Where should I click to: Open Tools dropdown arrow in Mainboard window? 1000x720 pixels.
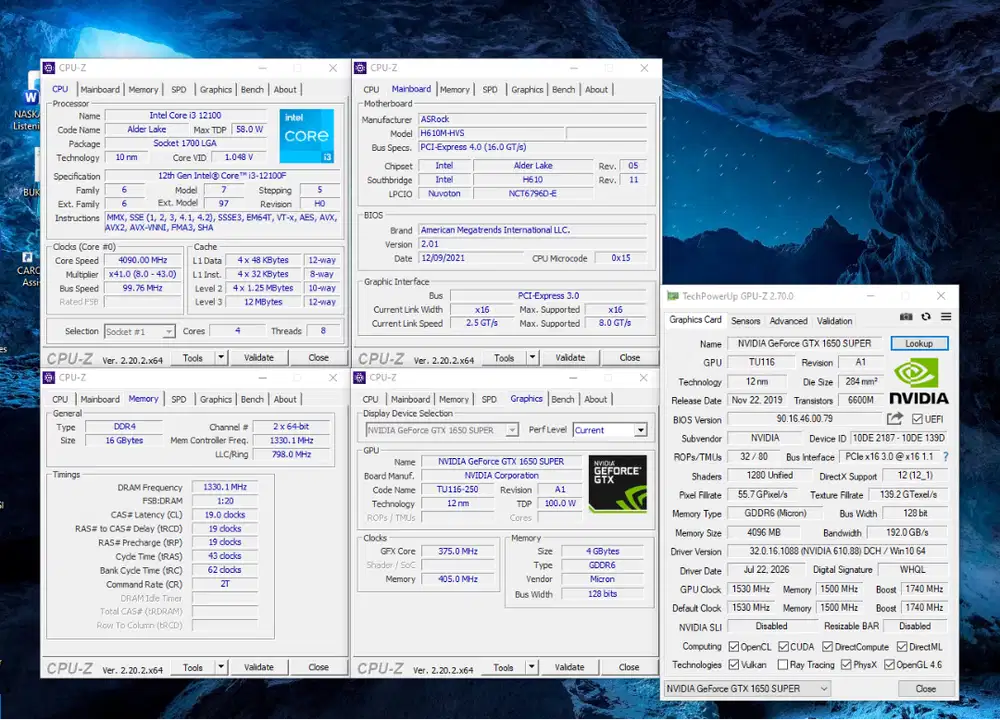point(532,357)
